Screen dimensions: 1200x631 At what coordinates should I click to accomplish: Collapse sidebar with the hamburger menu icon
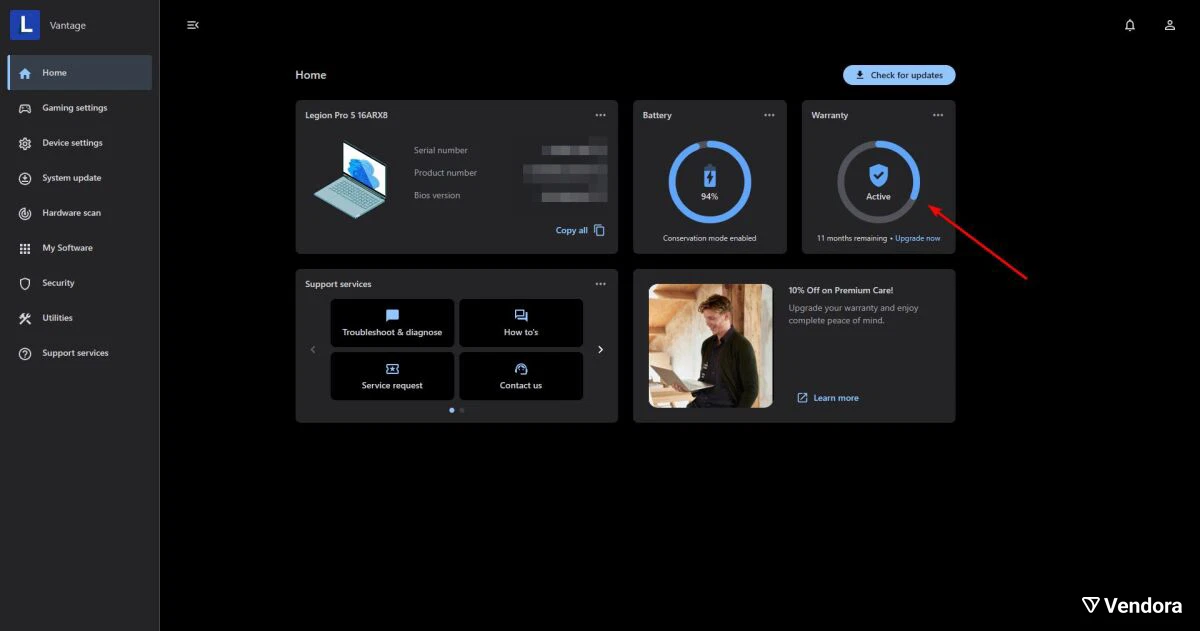click(193, 25)
